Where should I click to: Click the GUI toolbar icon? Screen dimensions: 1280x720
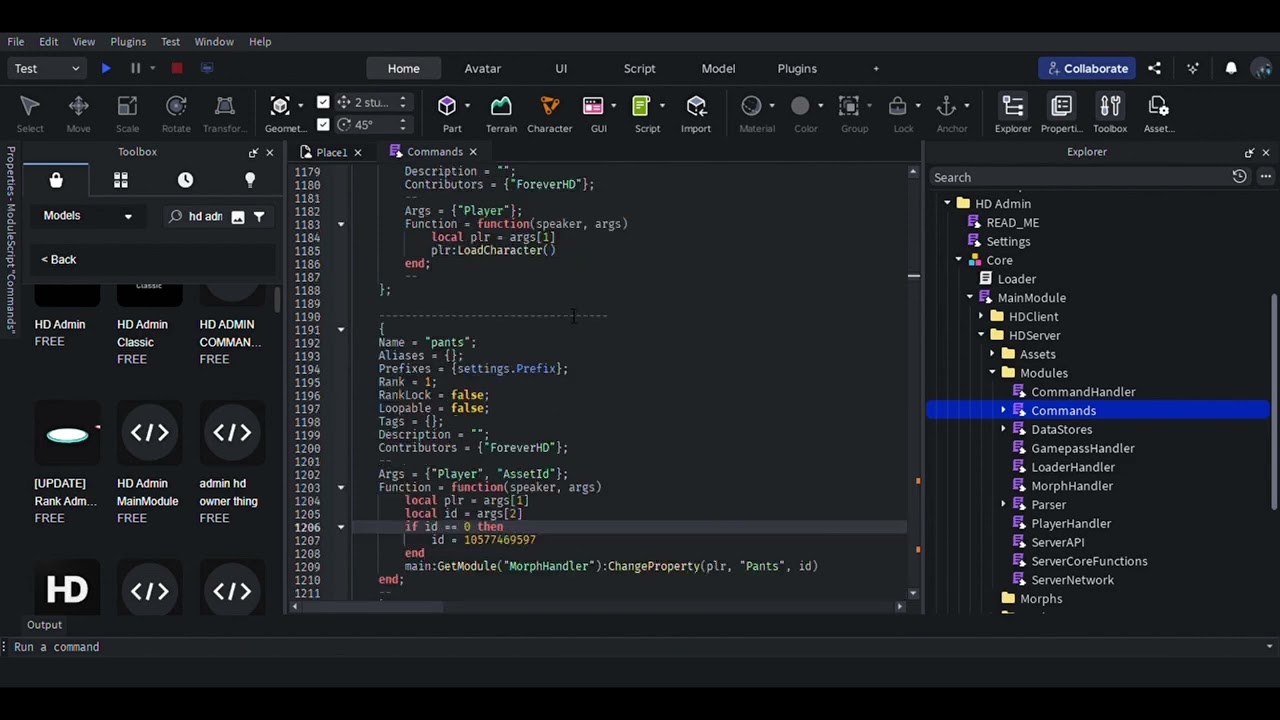(x=594, y=106)
